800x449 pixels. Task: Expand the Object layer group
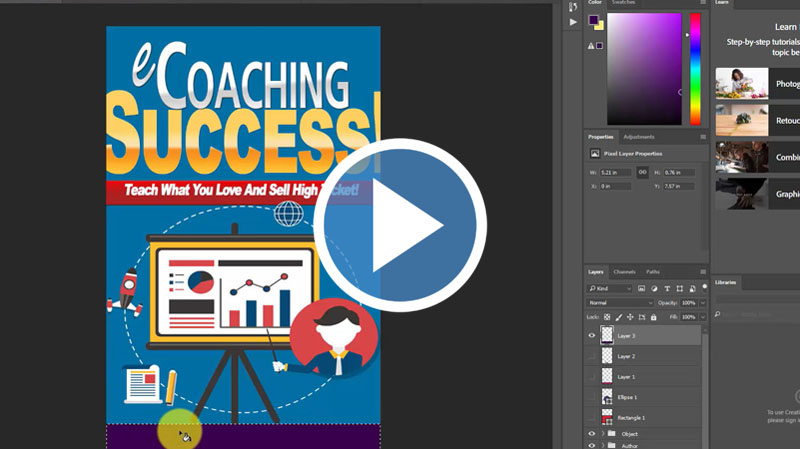(x=602, y=433)
